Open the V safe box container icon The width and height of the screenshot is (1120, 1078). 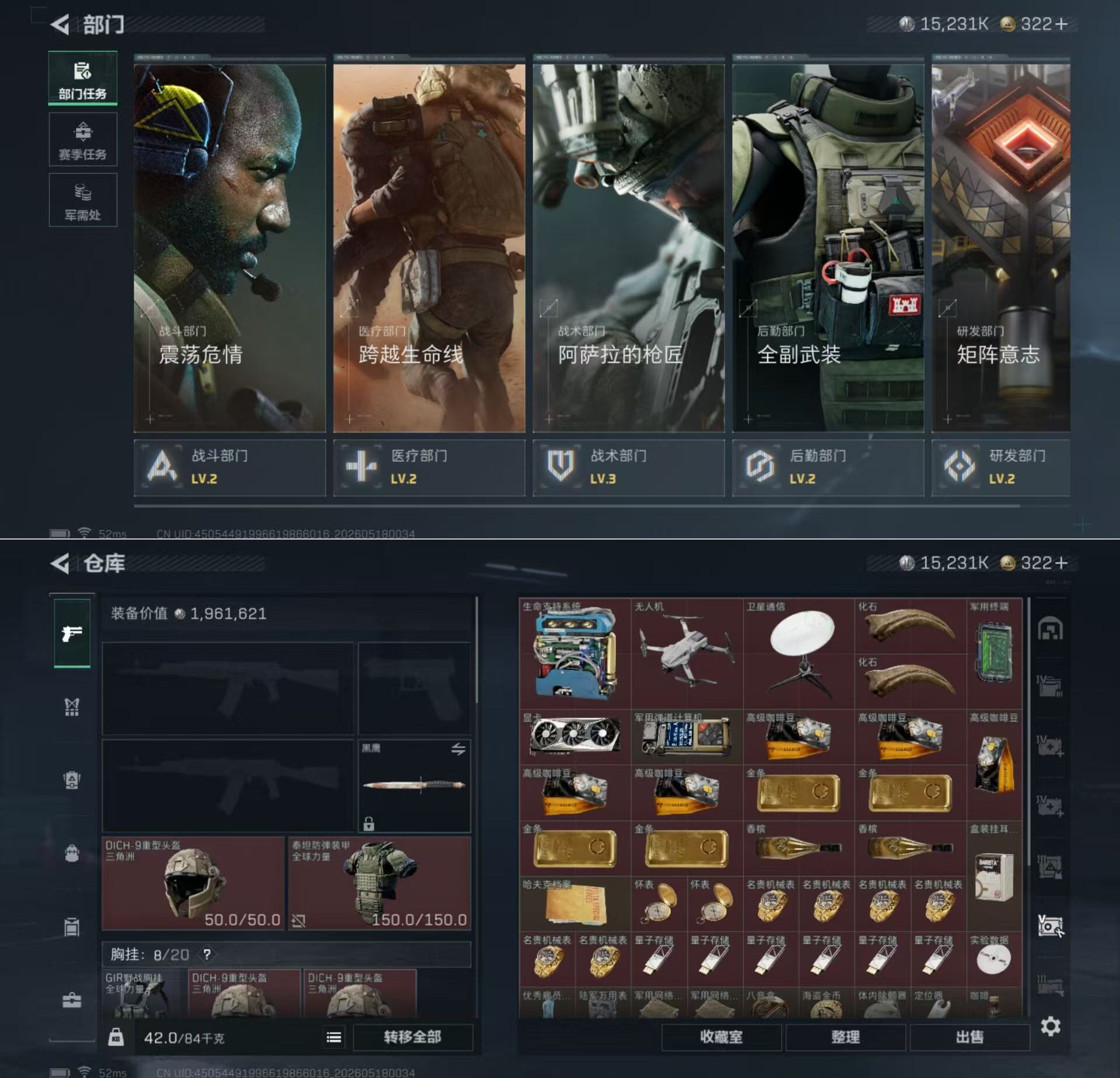click(x=1050, y=925)
